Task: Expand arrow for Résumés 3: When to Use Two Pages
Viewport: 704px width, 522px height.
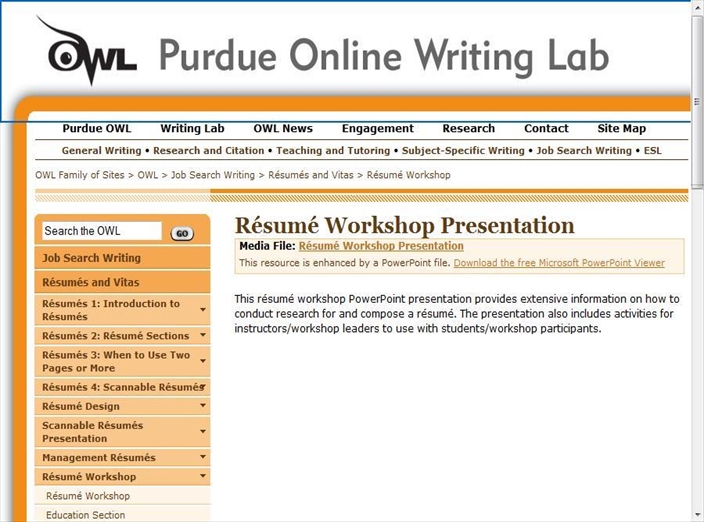Action: (x=203, y=361)
